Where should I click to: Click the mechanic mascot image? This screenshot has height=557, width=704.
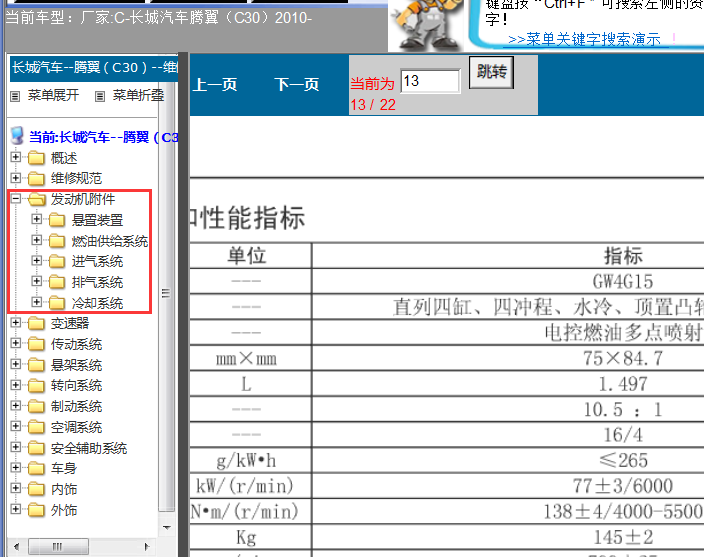coord(427,25)
